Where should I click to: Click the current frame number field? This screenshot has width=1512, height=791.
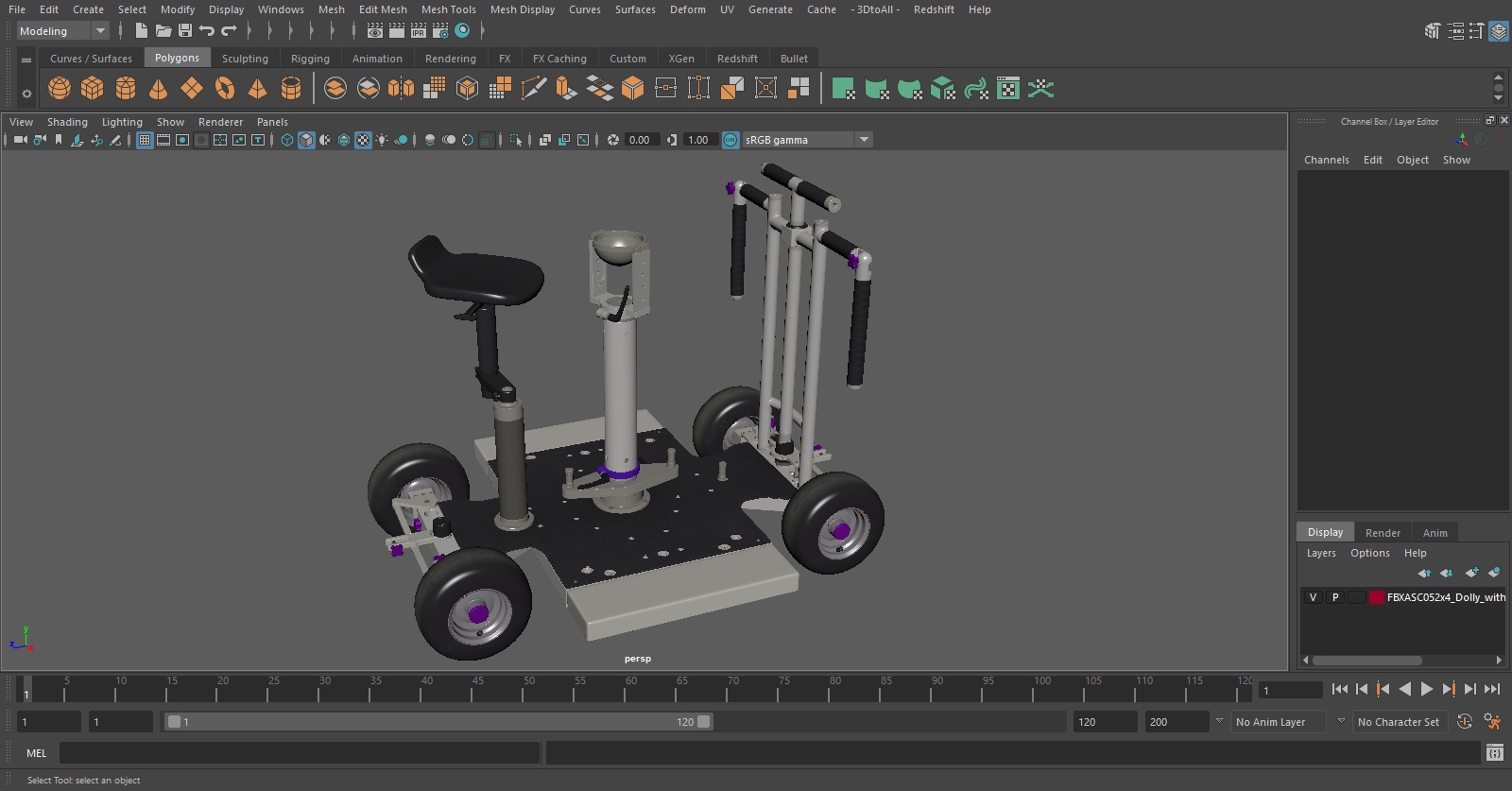tap(1290, 691)
